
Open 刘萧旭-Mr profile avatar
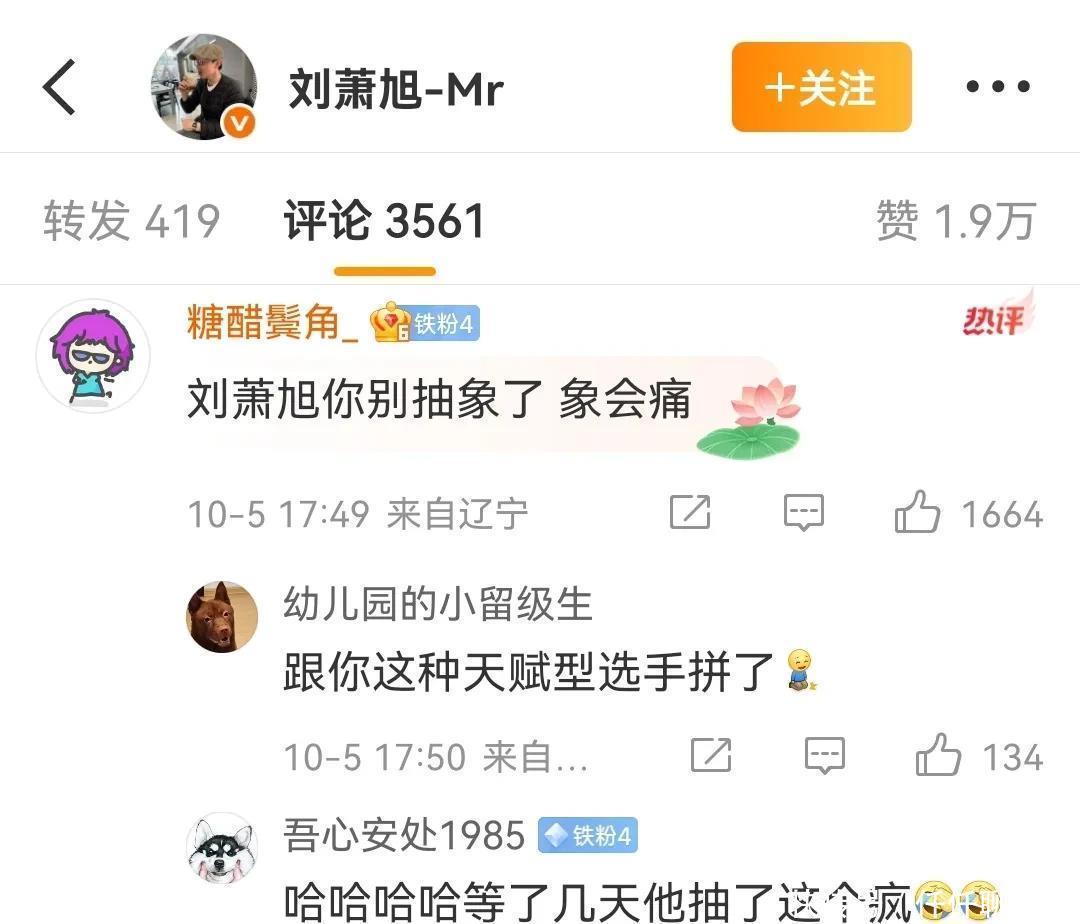pos(204,87)
